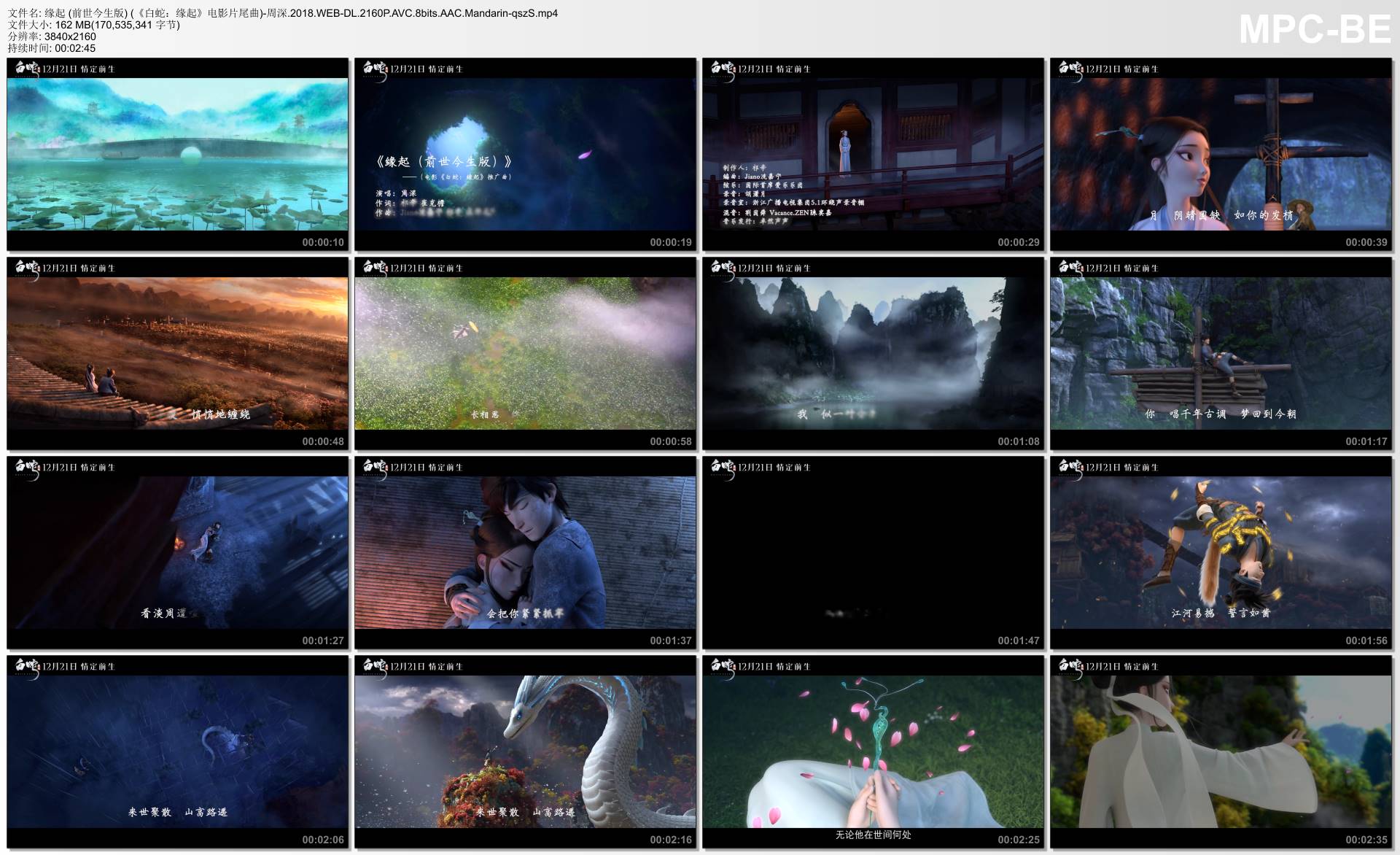Select the thumbnail at 00:01:27
Screen dimensions: 1400x855
(x=177, y=552)
